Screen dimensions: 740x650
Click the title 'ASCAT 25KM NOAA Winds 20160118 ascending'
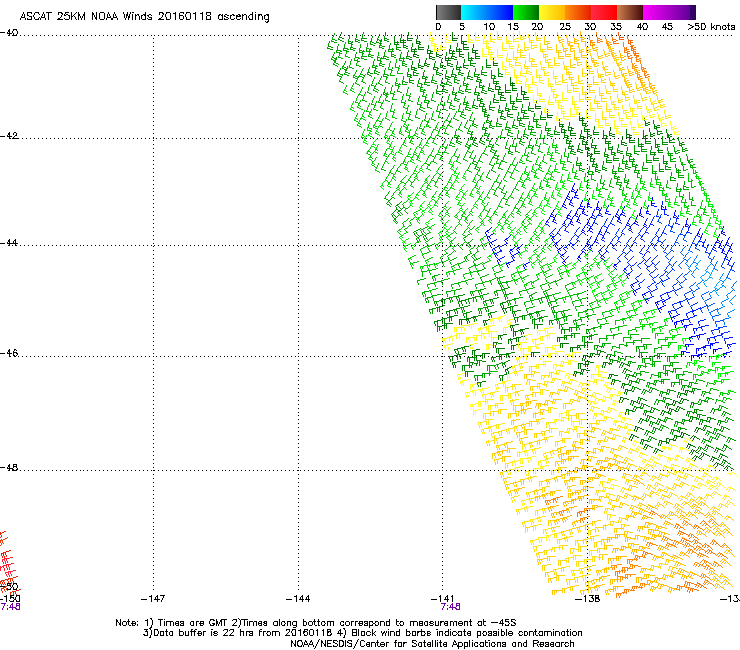point(144,17)
